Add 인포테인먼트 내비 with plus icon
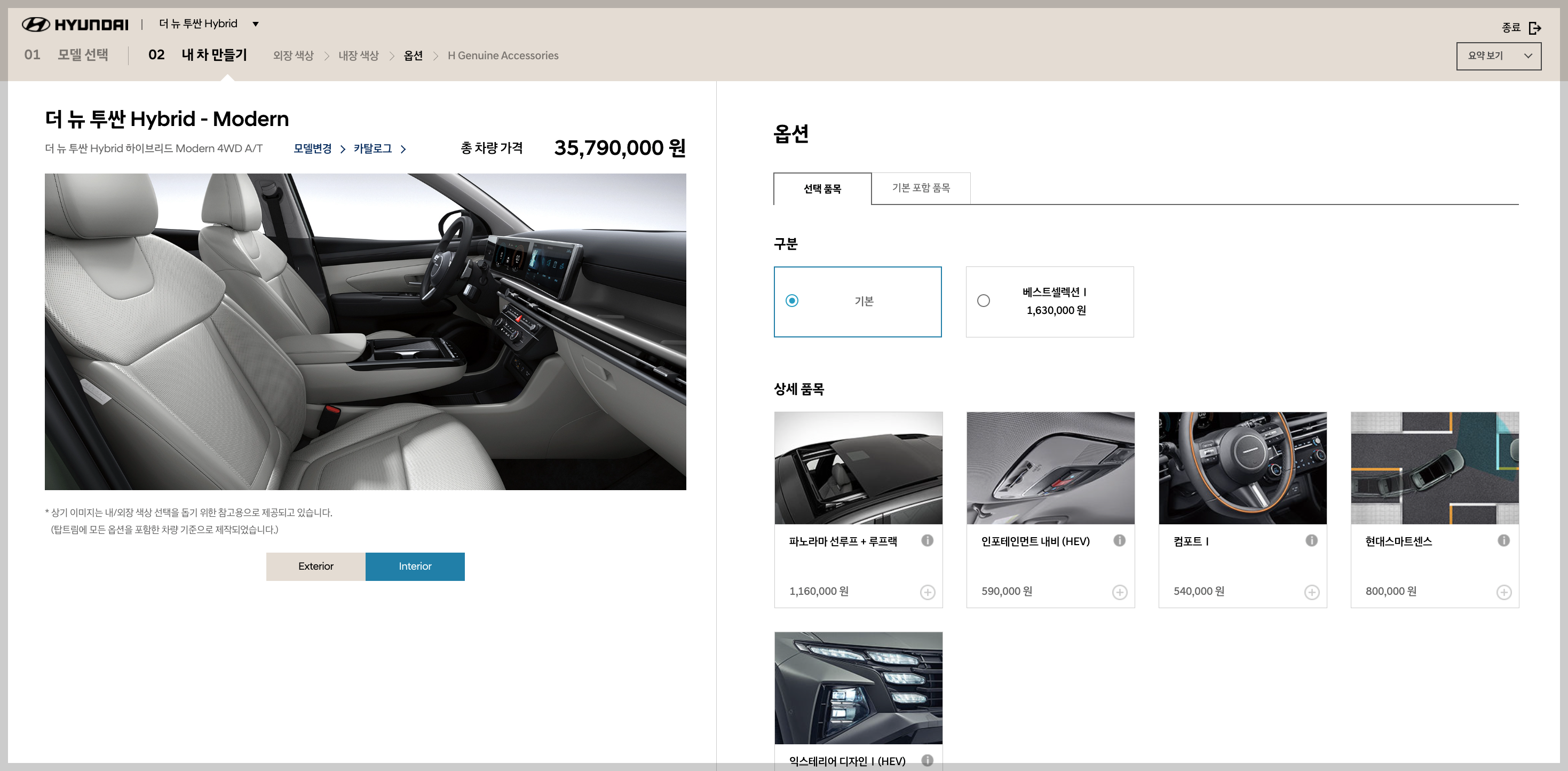The width and height of the screenshot is (1568, 771). coord(1120,592)
